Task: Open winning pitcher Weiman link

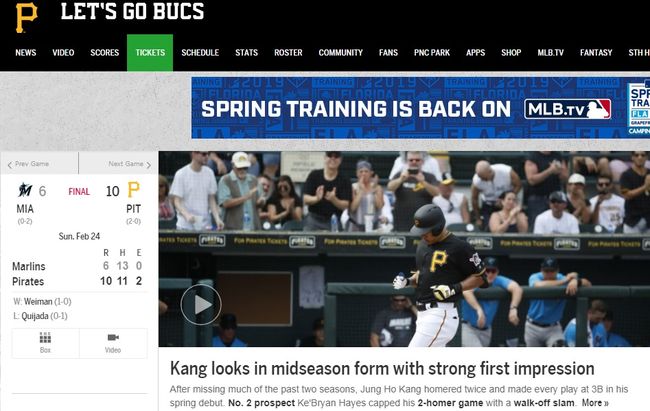Action: [x=38, y=302]
